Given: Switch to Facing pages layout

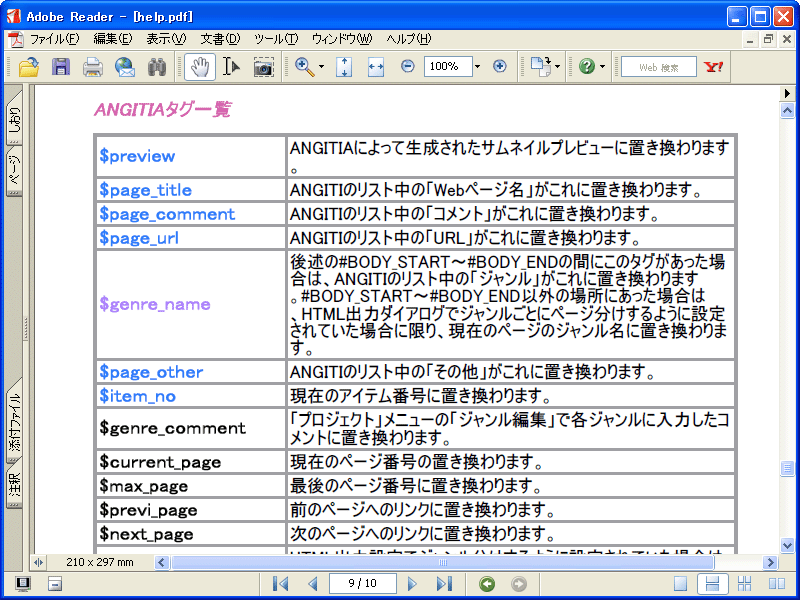Looking at the screenshot, I should [x=777, y=583].
